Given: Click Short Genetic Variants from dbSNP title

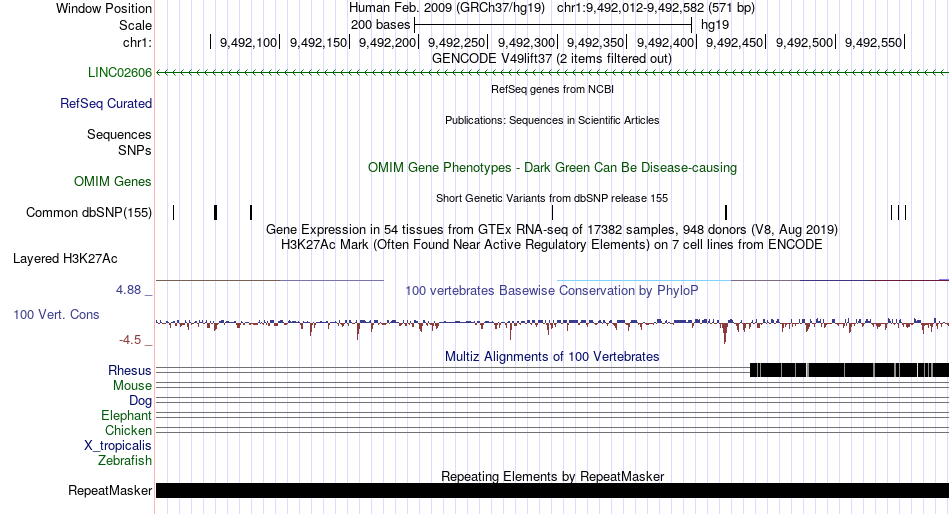Looking at the screenshot, I should tap(552, 198).
